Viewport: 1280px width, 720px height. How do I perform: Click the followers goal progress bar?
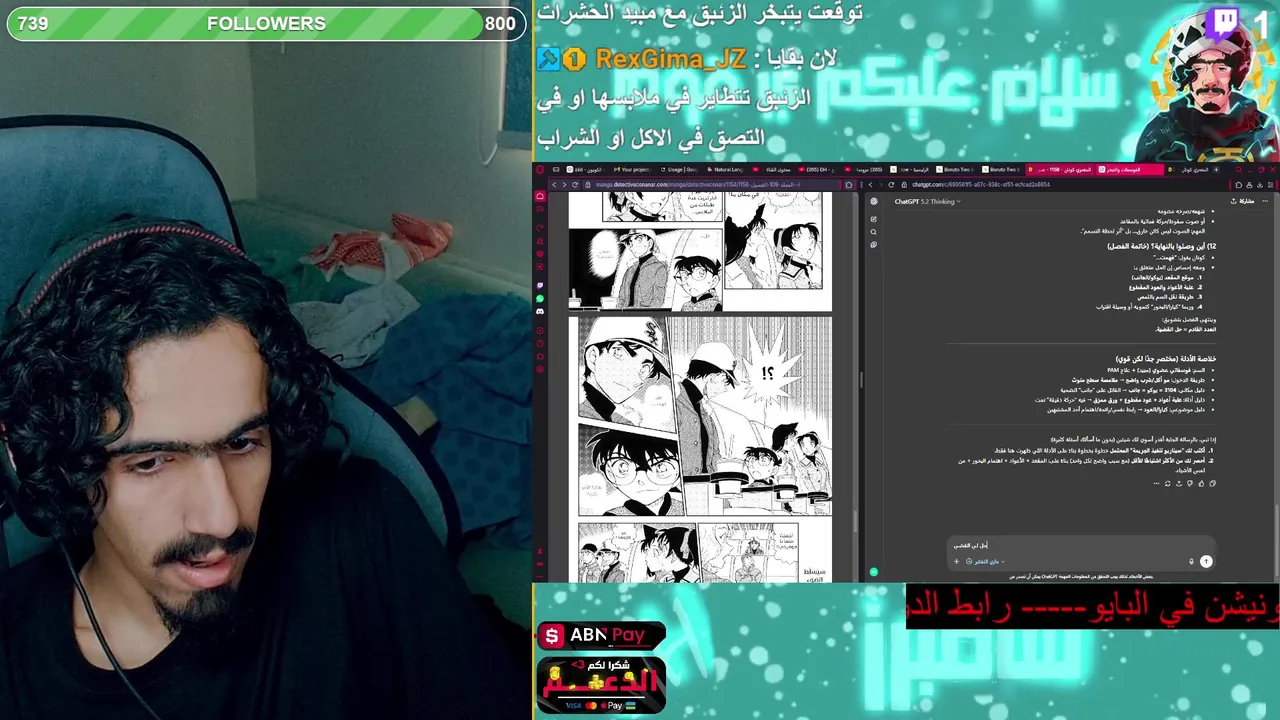tap(266, 23)
